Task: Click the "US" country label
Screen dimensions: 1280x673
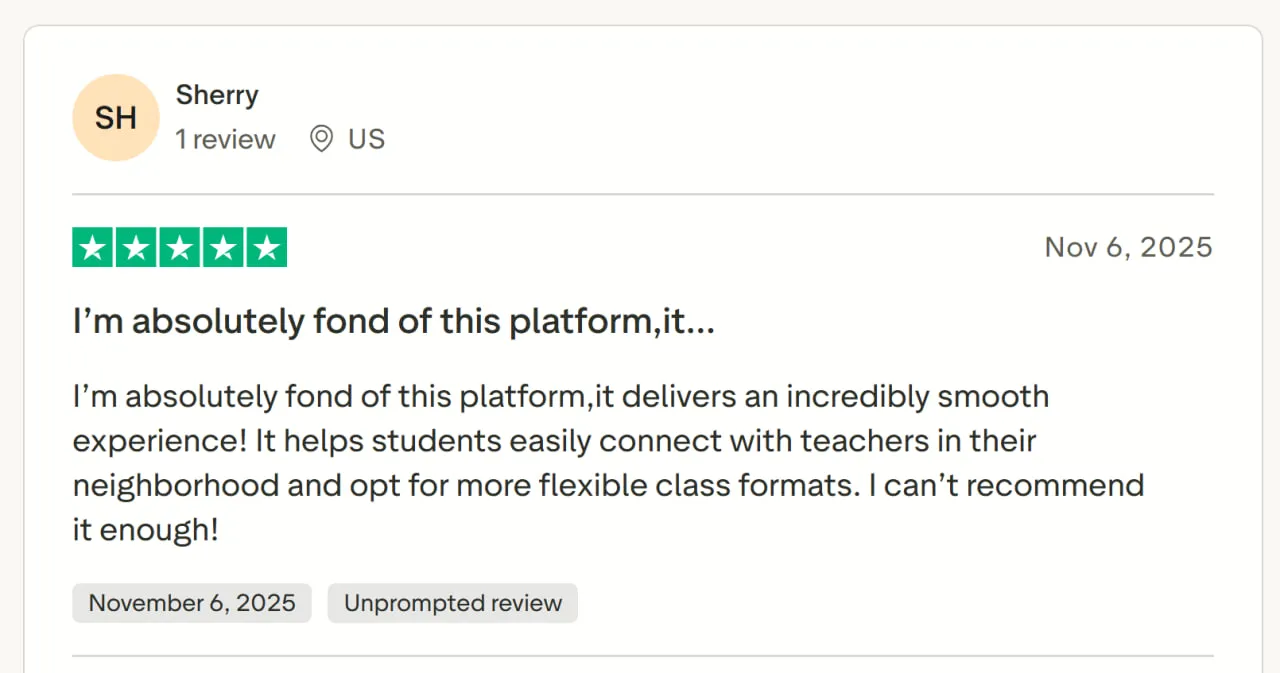Action: click(x=366, y=139)
